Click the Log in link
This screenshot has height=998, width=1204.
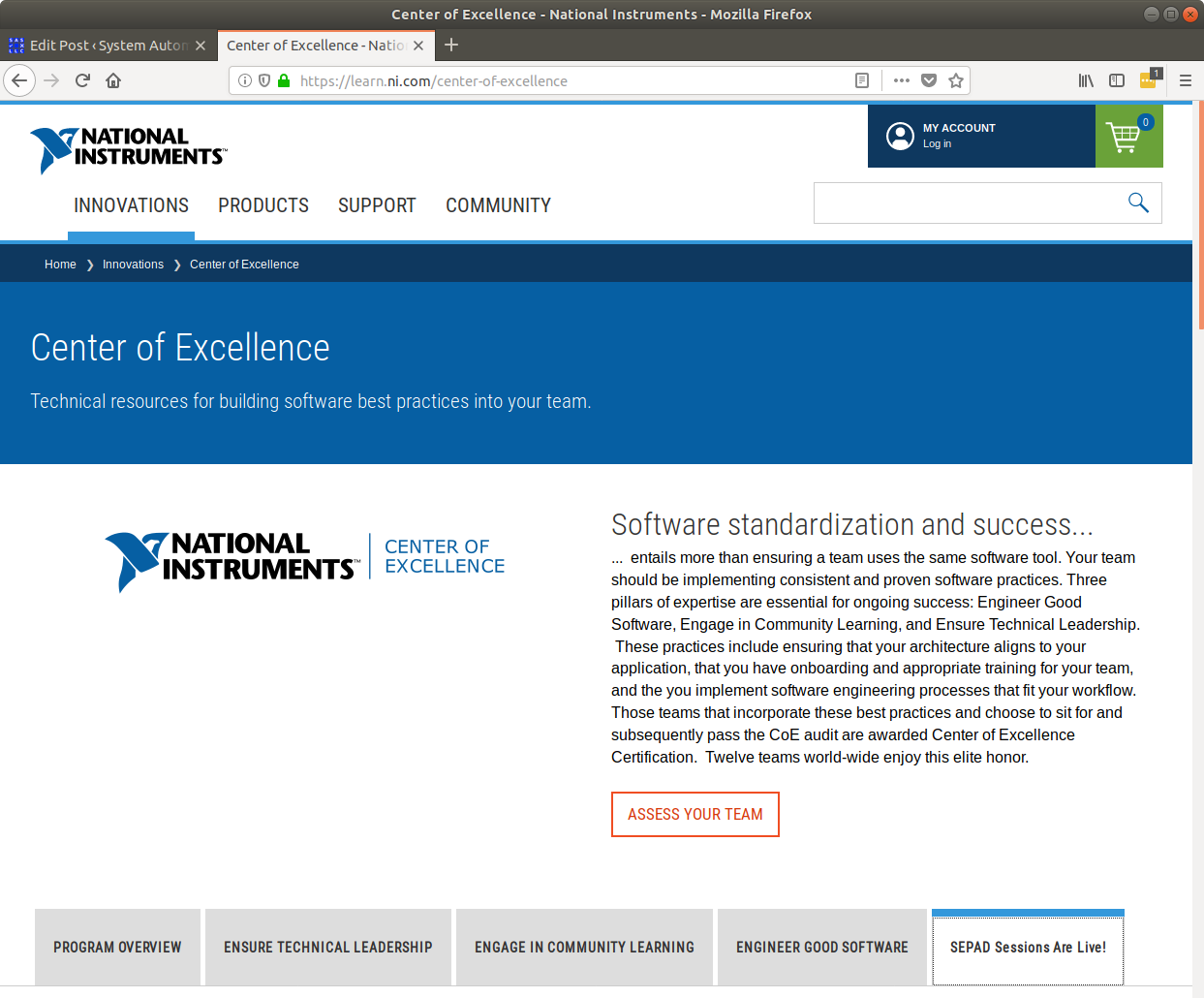click(937, 144)
